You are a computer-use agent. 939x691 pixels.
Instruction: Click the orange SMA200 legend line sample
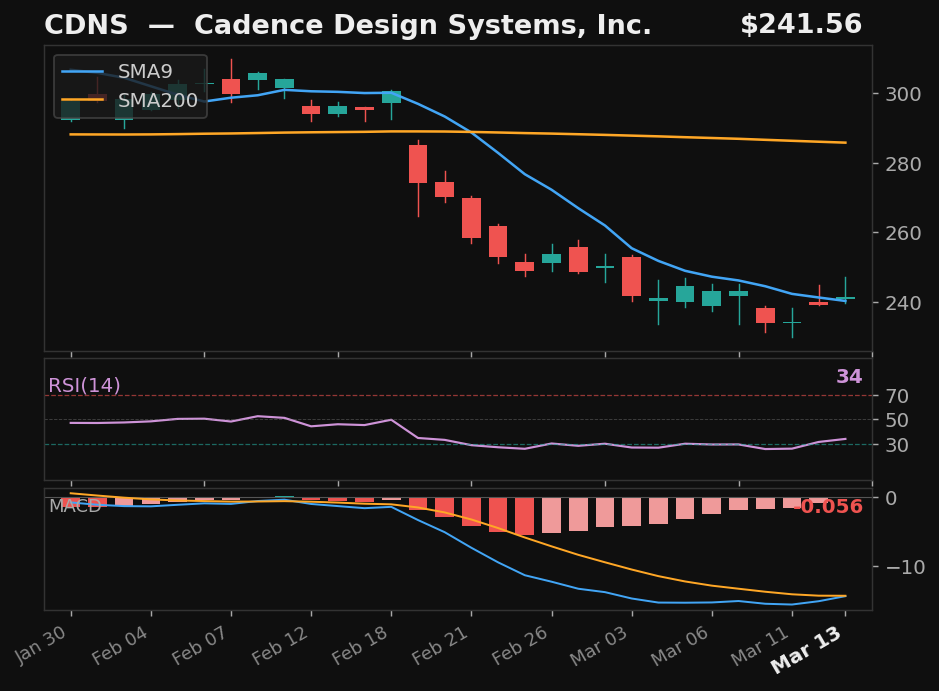coord(83,100)
